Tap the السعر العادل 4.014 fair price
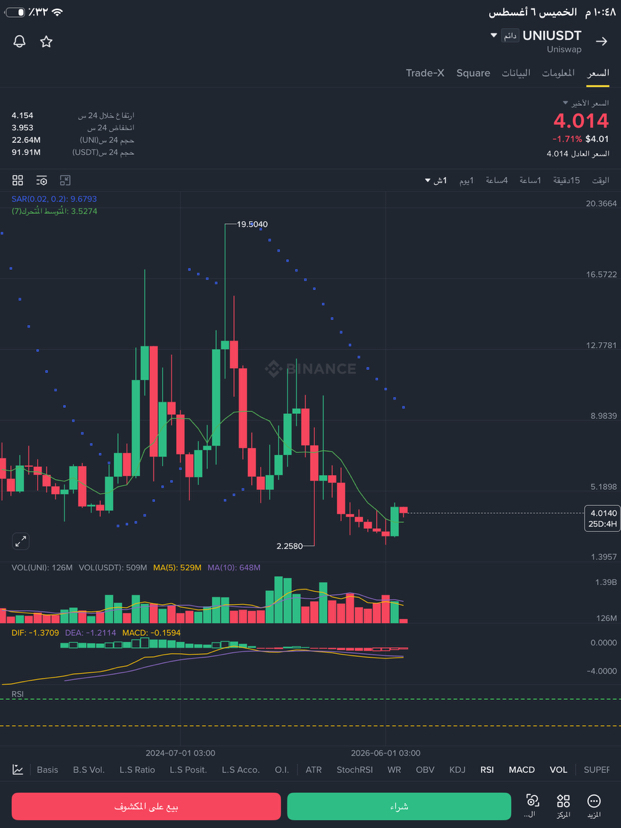 (577, 154)
